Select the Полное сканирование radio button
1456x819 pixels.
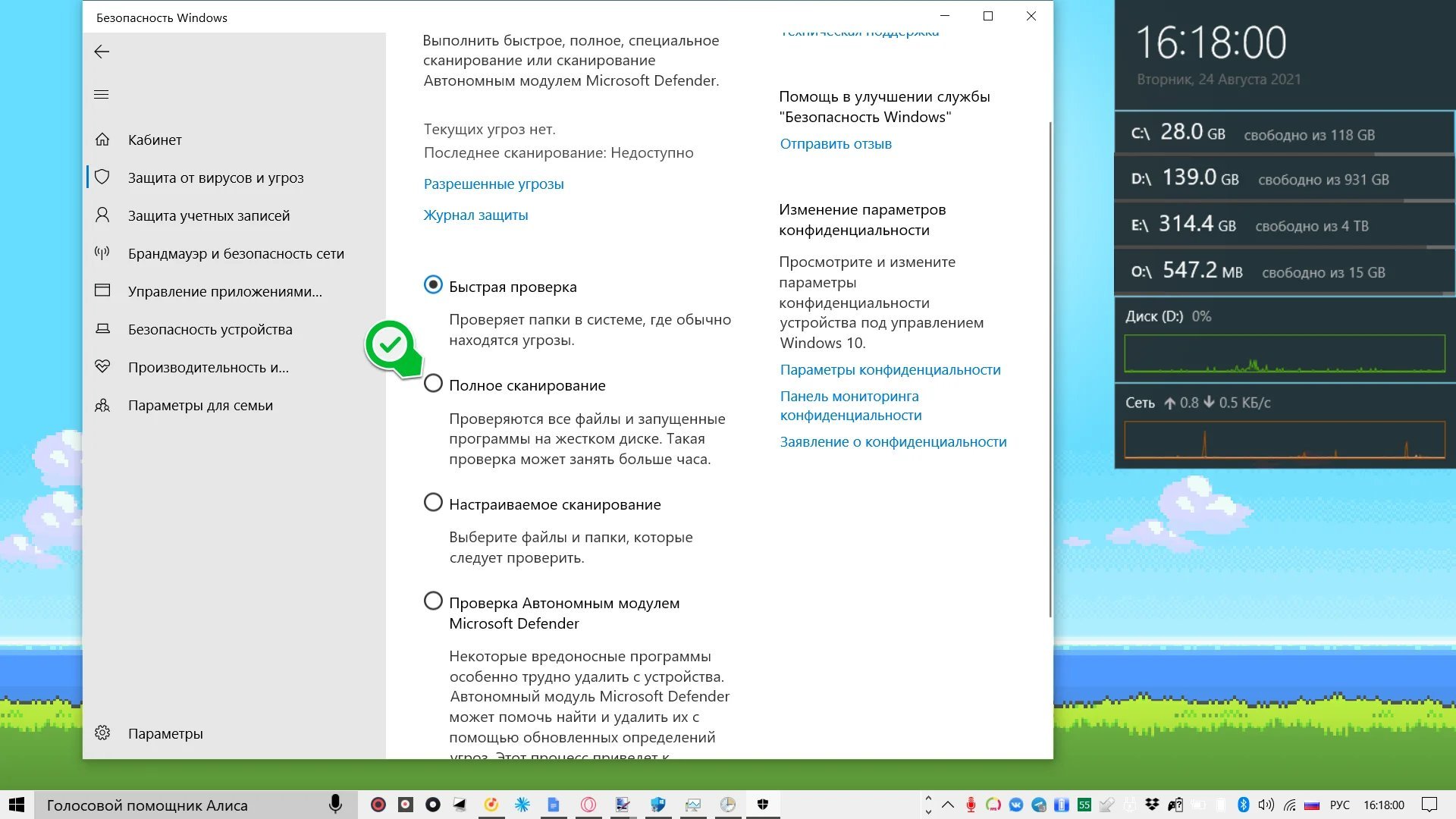point(432,384)
